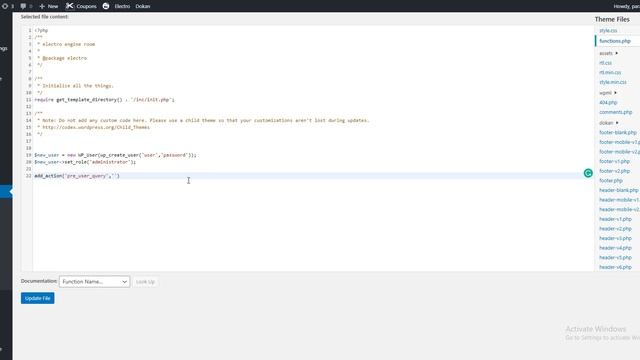The image size is (640, 360).
Task: Click the 'Note: Do not add custom code' comment
Action: [203, 120]
